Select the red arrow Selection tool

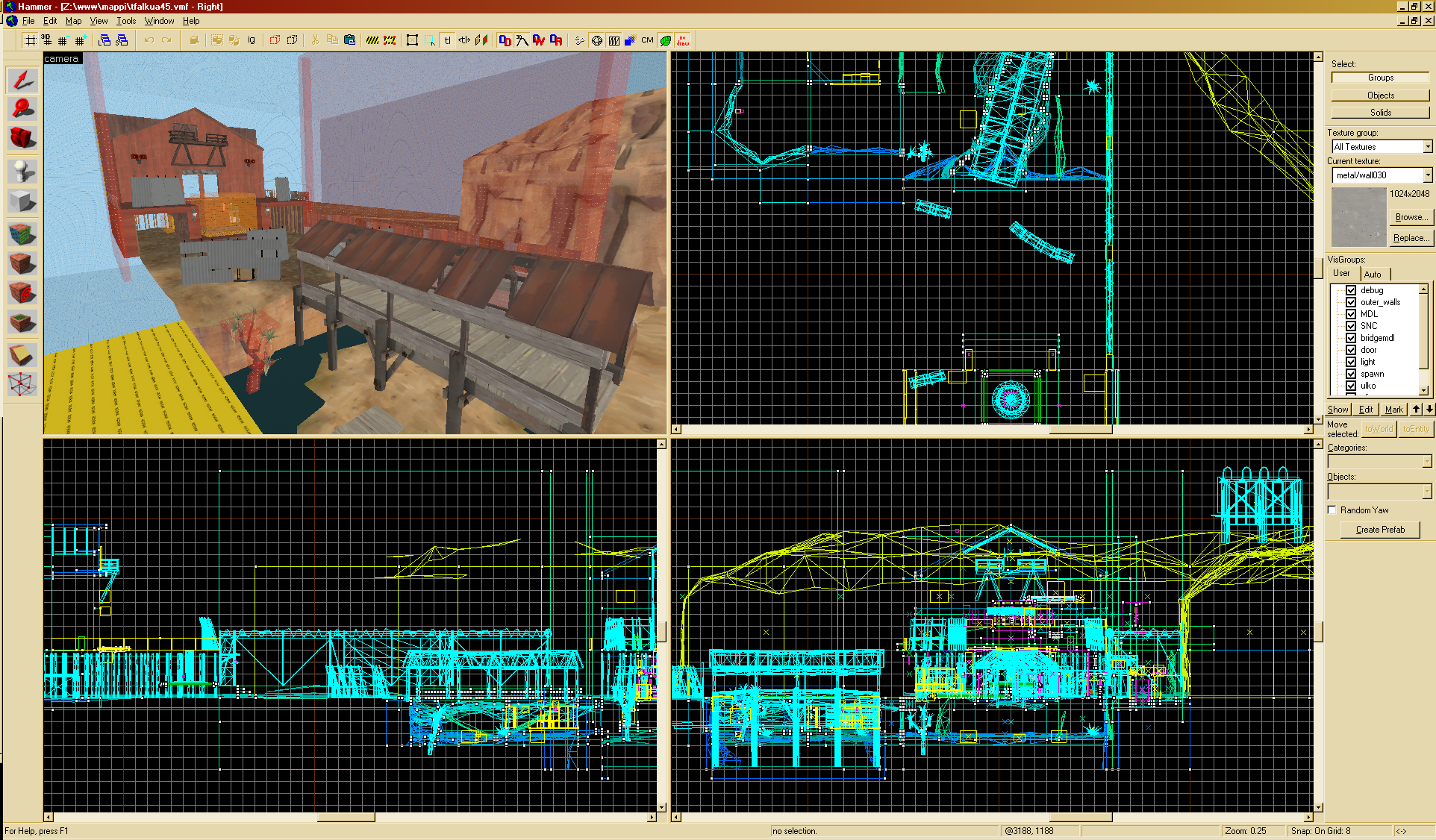coord(22,80)
